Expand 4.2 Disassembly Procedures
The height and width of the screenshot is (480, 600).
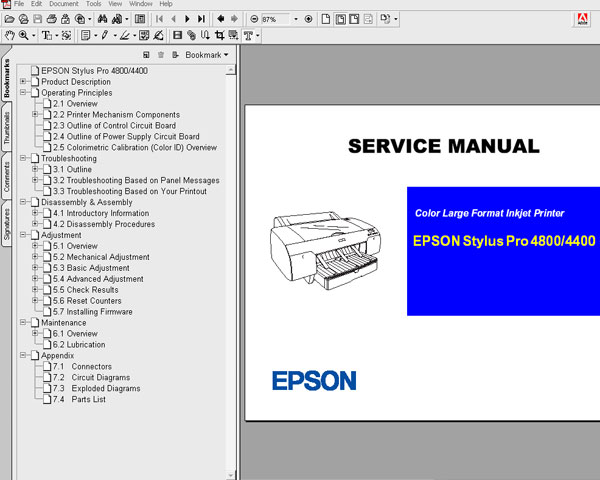[35, 224]
